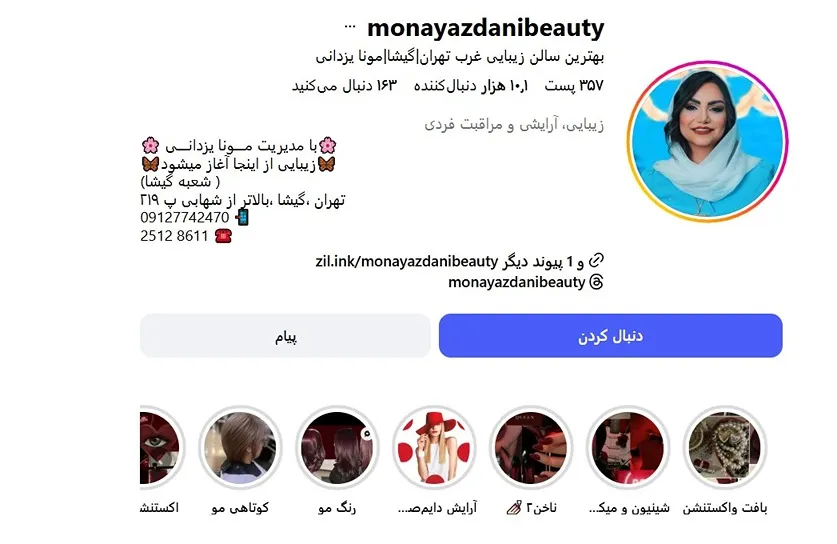The width and height of the screenshot is (837, 544).
Task: Open the zil.ink/monayazdanibeauty link
Action: 407,262
